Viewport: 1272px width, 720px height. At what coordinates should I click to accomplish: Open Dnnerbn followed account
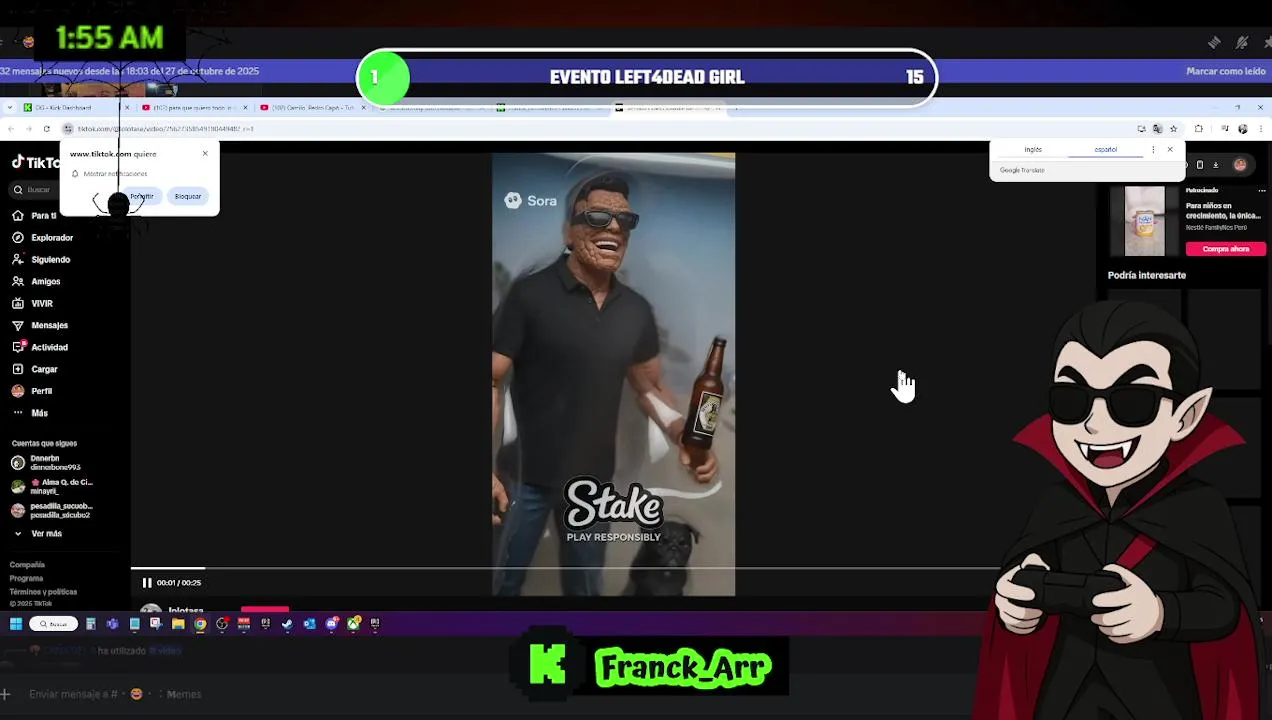46,463
